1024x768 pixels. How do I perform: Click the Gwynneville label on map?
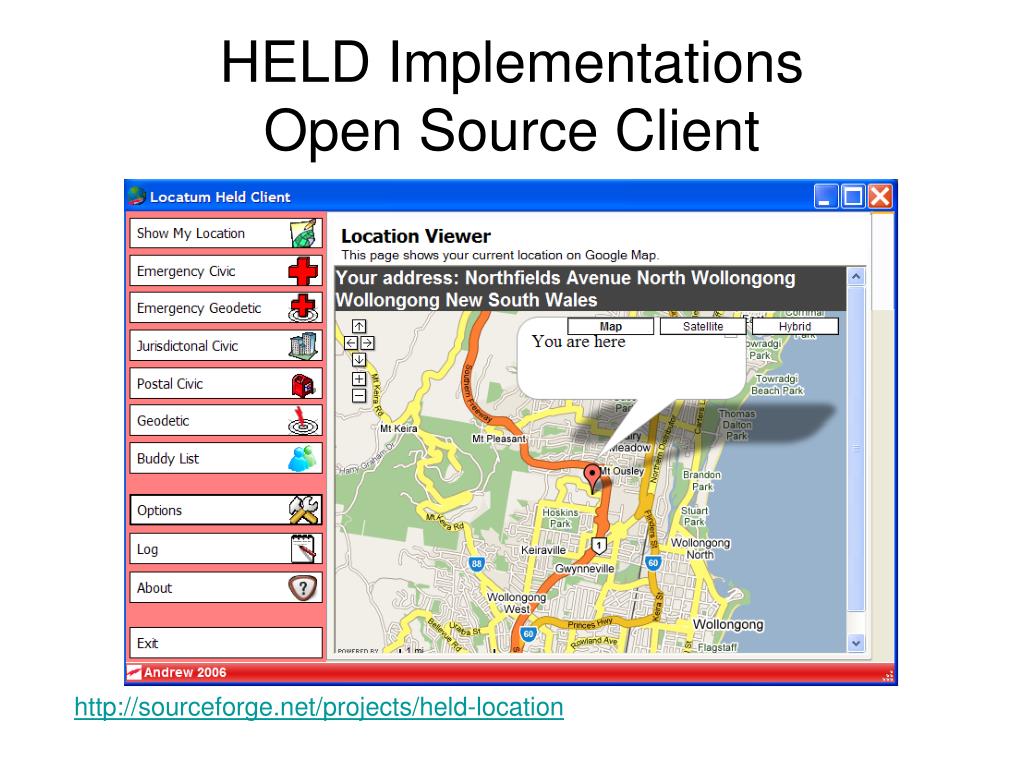[x=584, y=568]
